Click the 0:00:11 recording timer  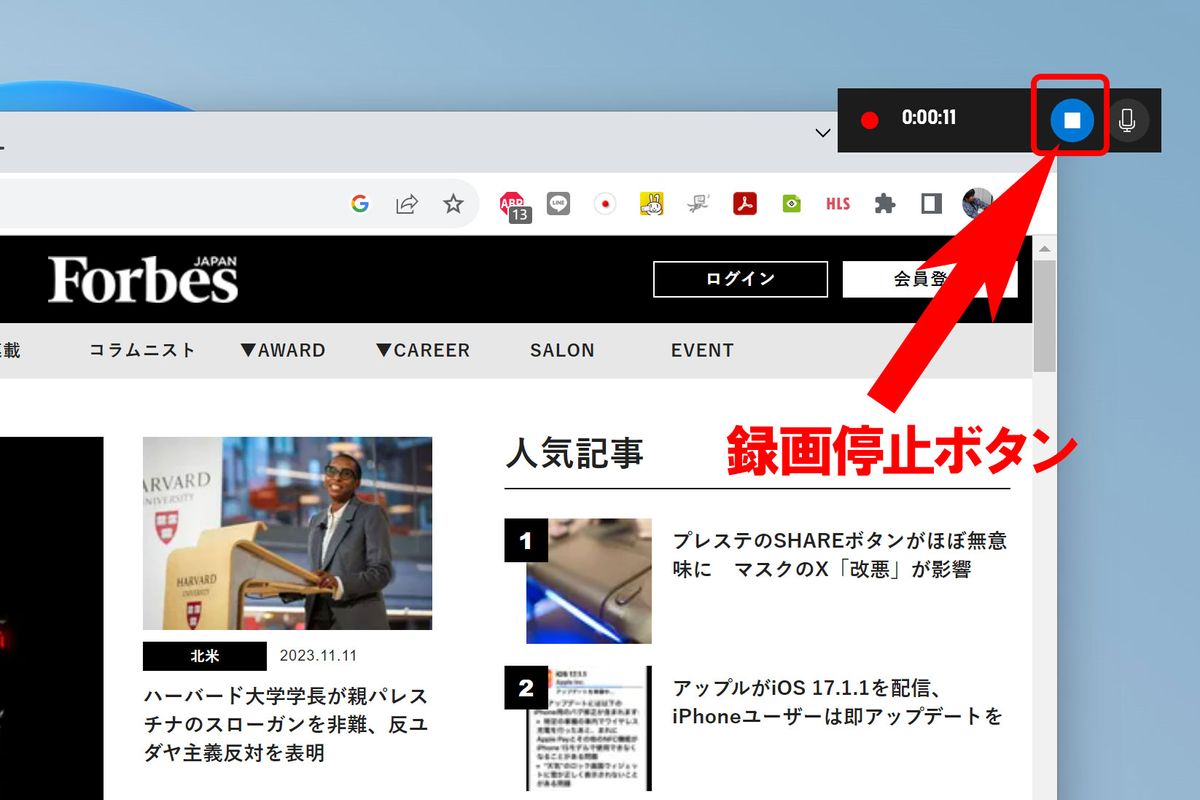[x=929, y=118]
